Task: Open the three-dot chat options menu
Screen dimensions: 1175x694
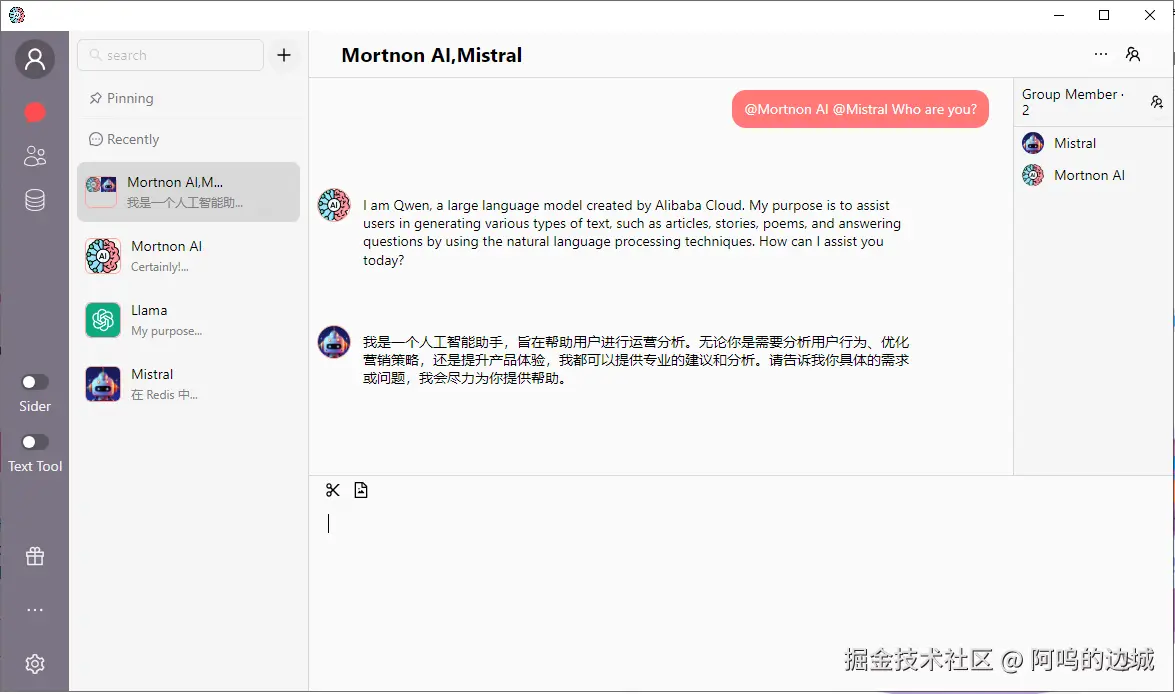Action: 1101,55
